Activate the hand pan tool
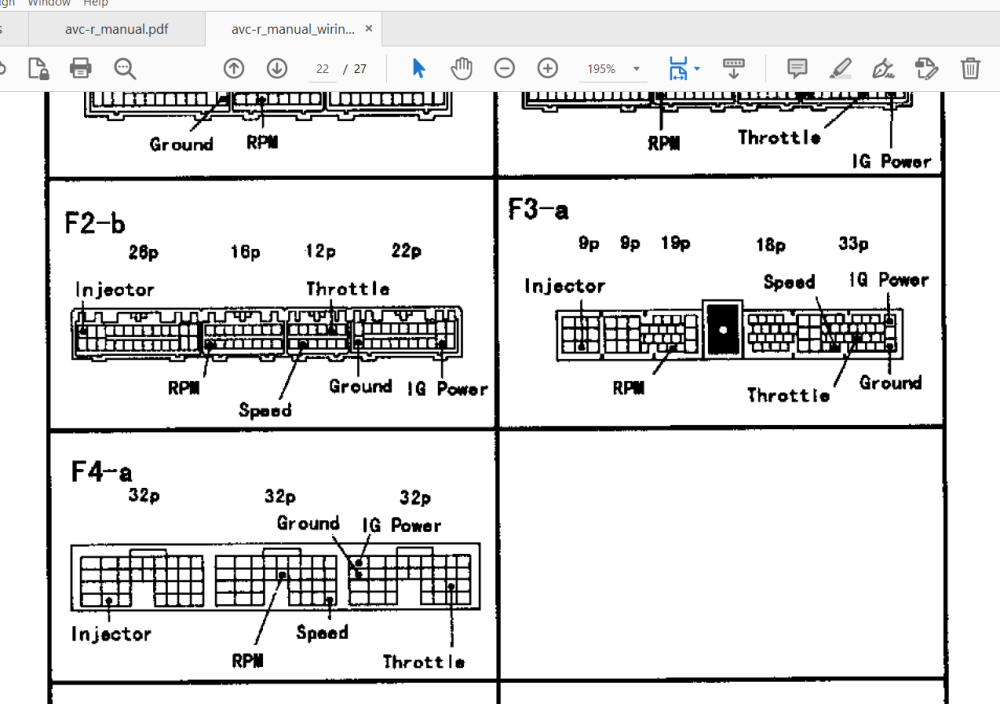 462,68
